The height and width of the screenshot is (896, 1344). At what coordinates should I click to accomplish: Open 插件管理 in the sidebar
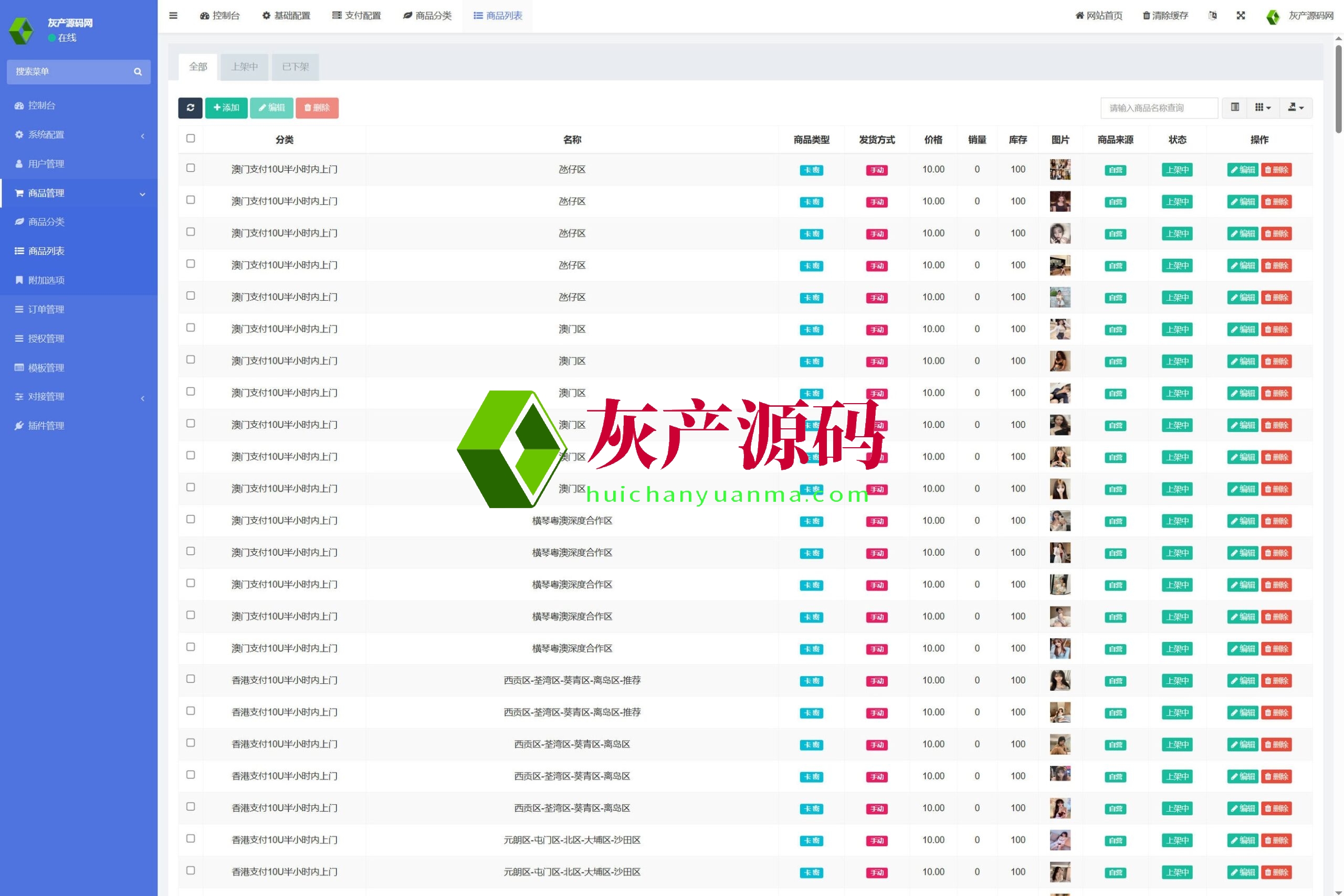coord(46,426)
